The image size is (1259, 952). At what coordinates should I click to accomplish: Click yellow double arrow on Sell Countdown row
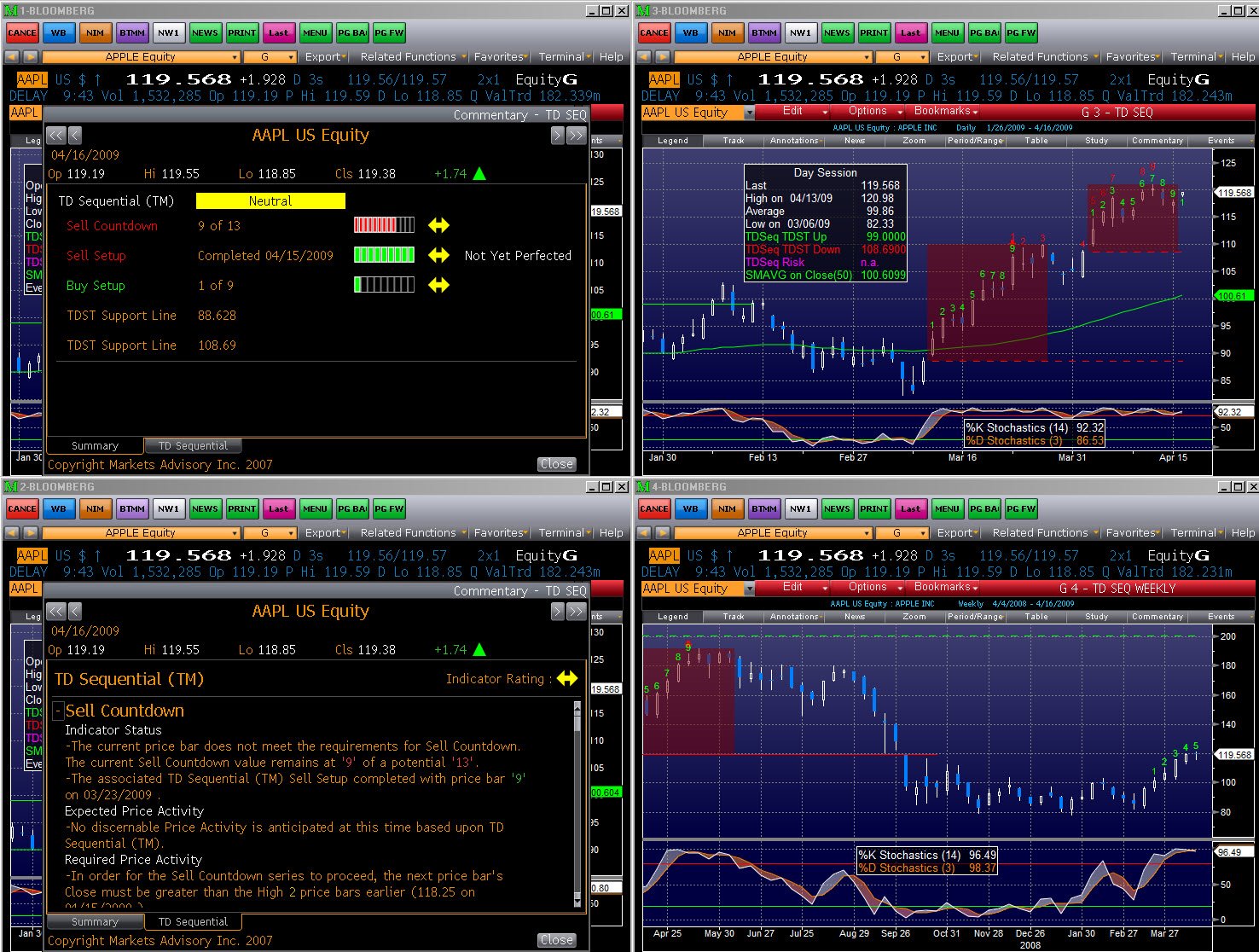tap(438, 225)
